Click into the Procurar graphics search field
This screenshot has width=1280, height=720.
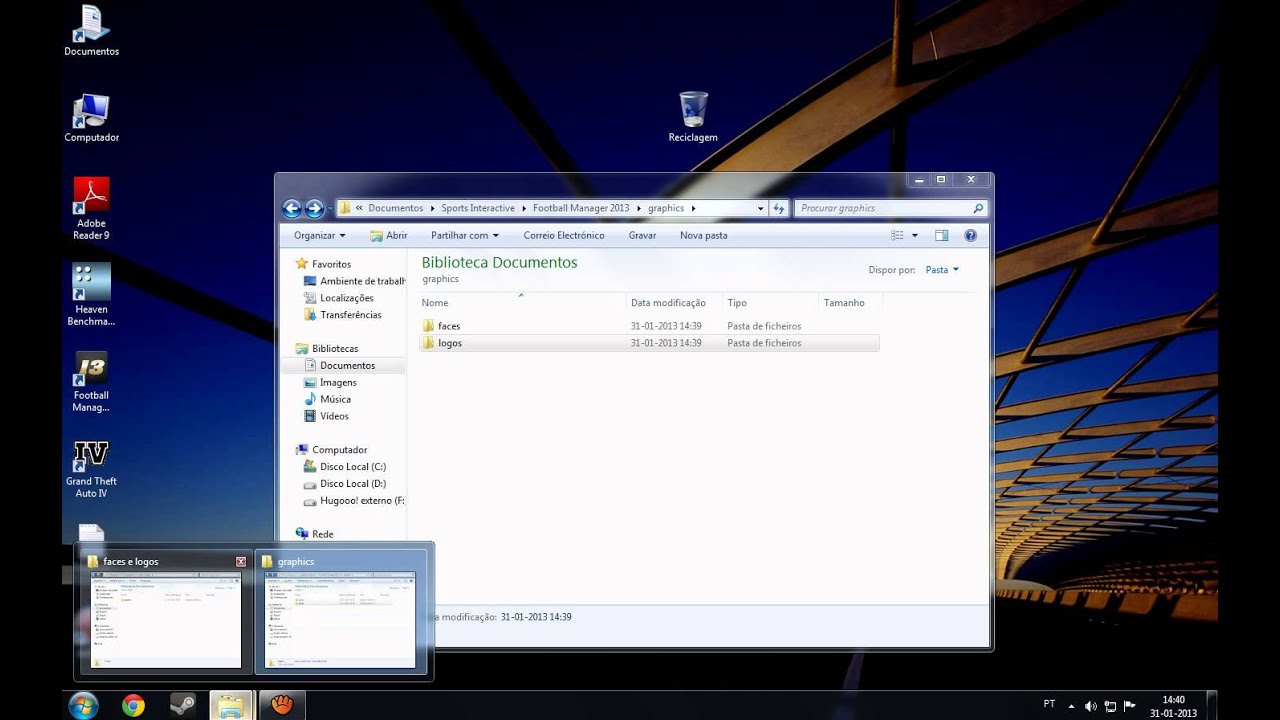point(882,208)
